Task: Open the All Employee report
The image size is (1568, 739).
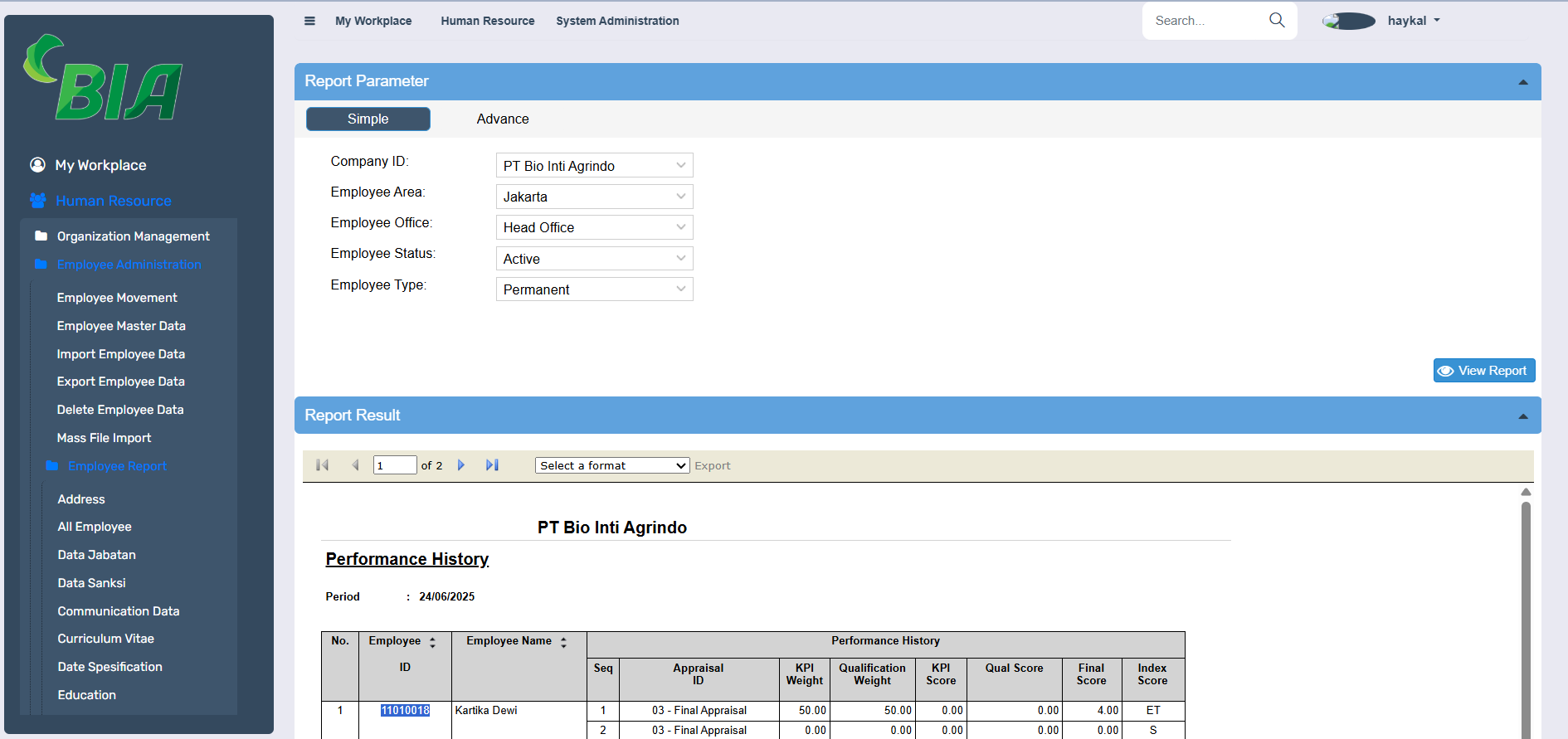Action: 95,527
